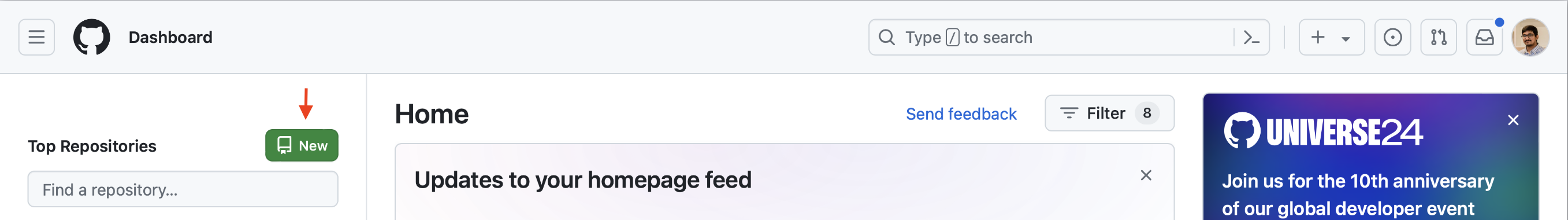Click the plus create-new icon
This screenshot has height=220, width=1568.
(x=1318, y=37)
